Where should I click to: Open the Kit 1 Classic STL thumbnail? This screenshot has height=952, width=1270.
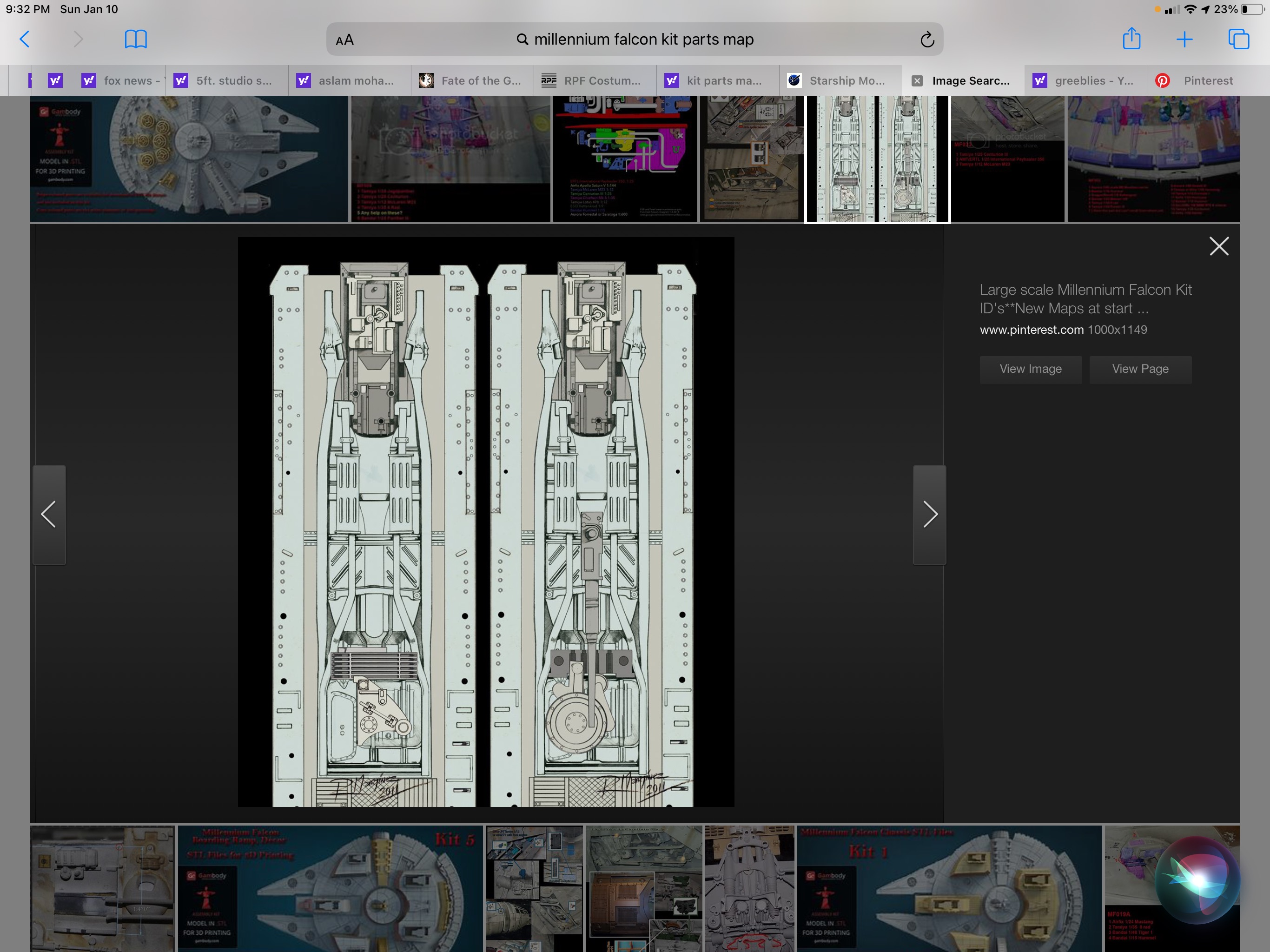pos(949,889)
